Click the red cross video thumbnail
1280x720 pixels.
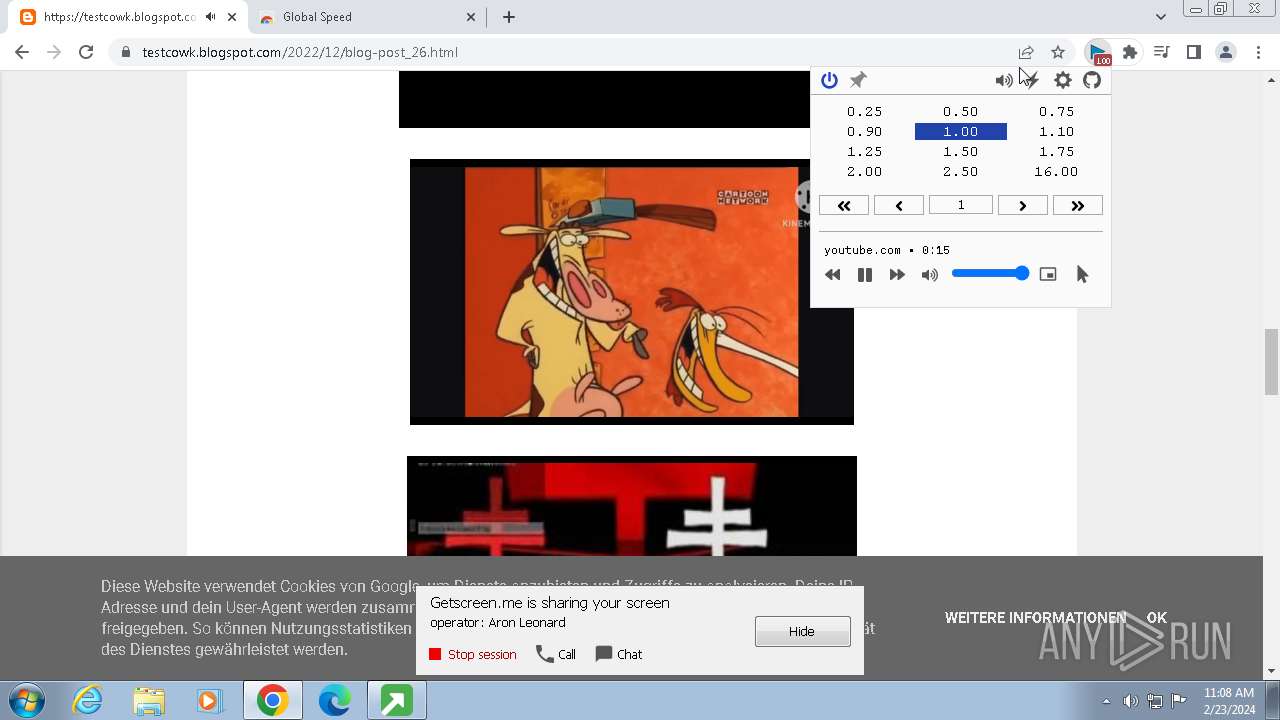[632, 506]
